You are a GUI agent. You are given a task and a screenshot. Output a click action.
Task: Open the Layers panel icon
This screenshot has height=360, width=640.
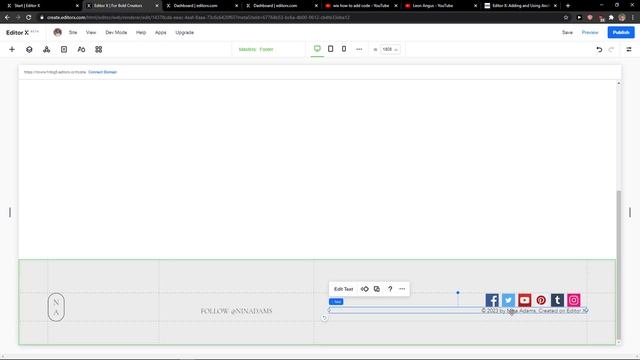pos(29,49)
